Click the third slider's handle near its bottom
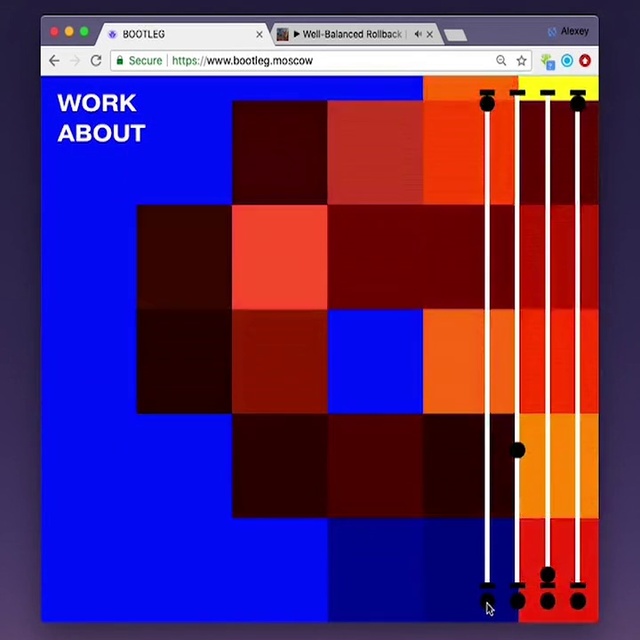The width and height of the screenshot is (640, 640). tap(548, 575)
